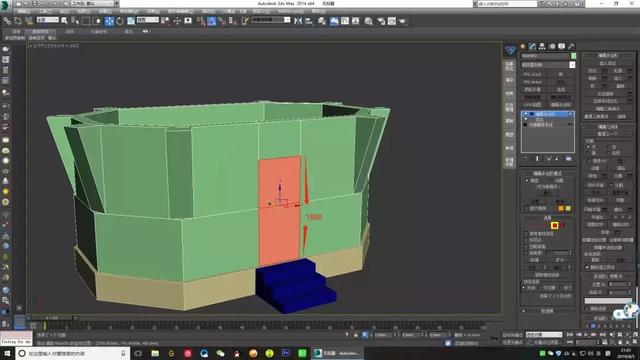Select the Polygon sub-object level icon
The height and width of the screenshot is (360, 640).
pos(554,225)
